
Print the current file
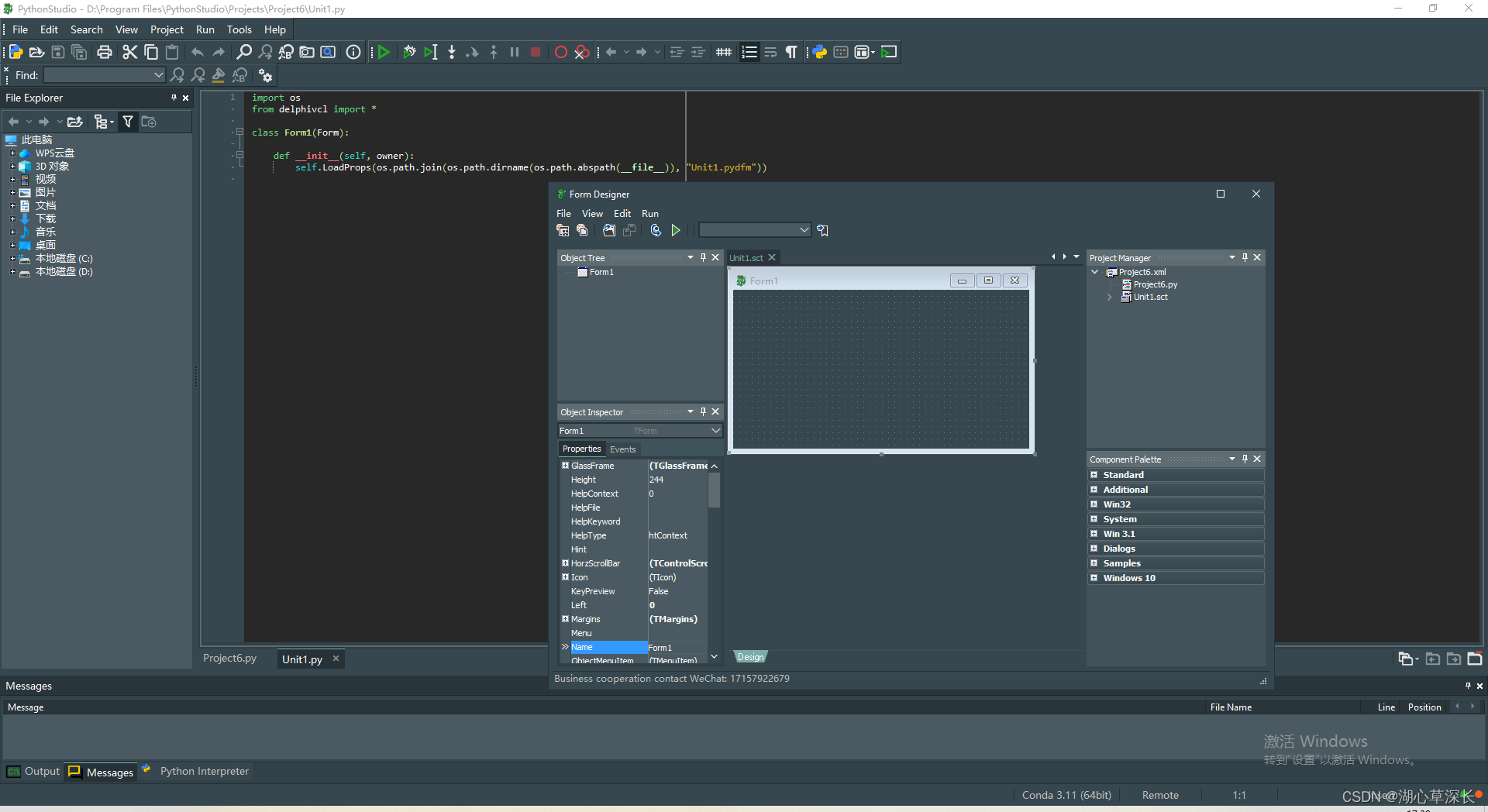[x=104, y=52]
